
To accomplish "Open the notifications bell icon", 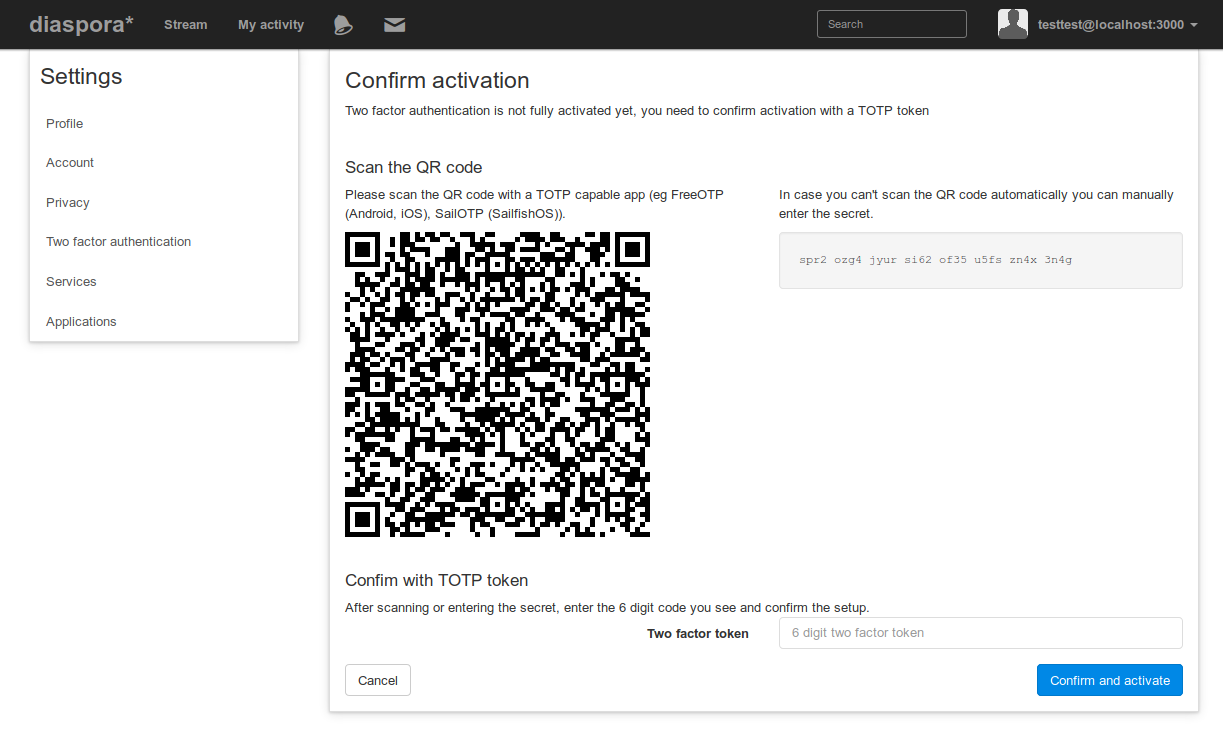I will 343,25.
